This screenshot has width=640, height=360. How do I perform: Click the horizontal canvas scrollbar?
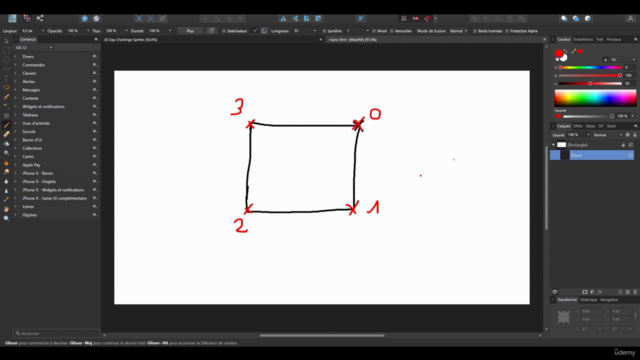point(322,336)
